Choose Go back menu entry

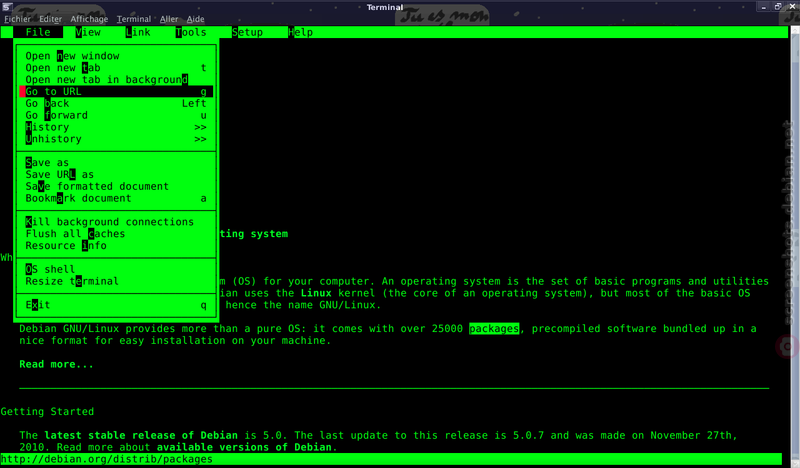click(x=116, y=103)
